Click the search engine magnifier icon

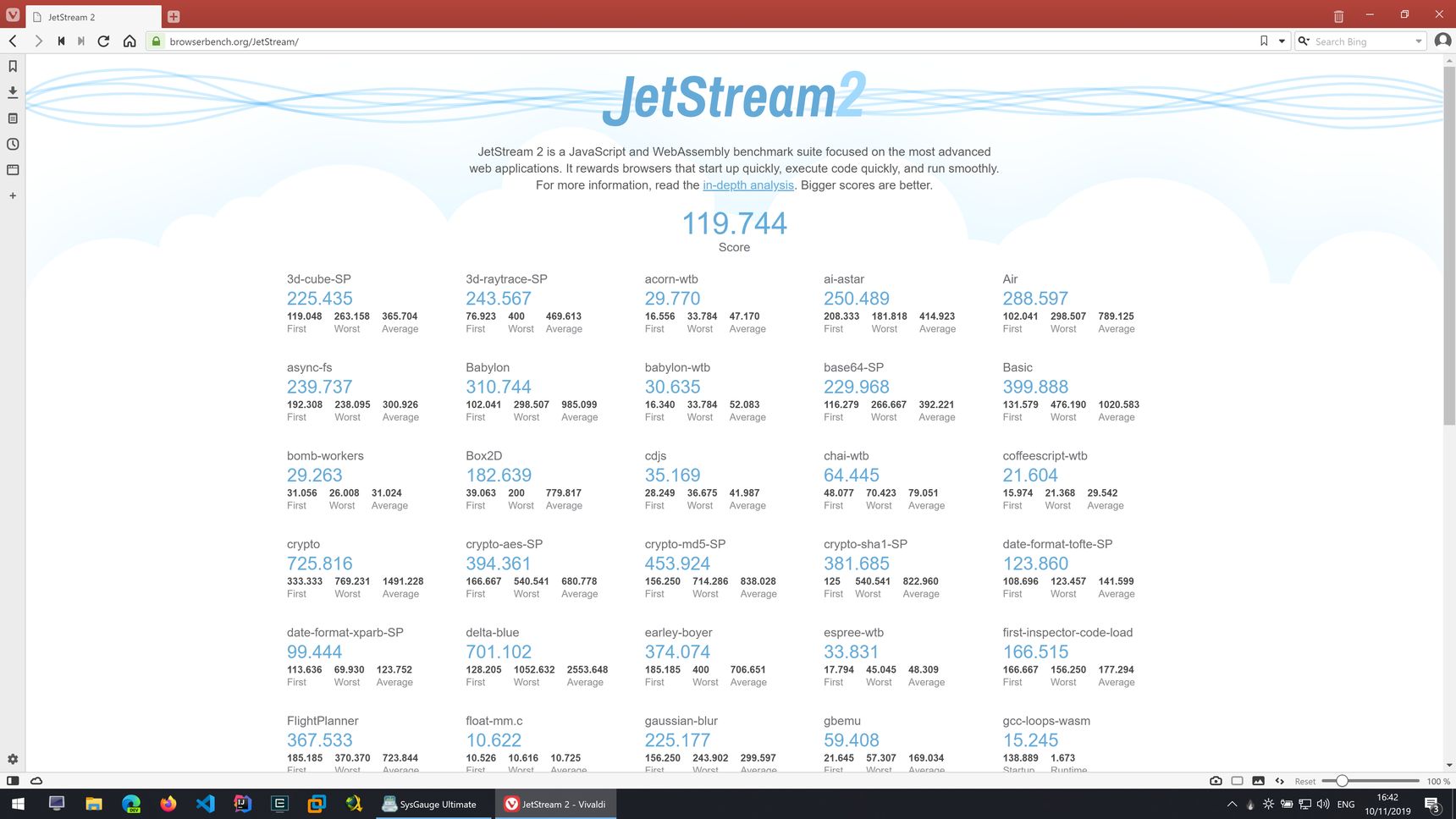(x=1304, y=41)
